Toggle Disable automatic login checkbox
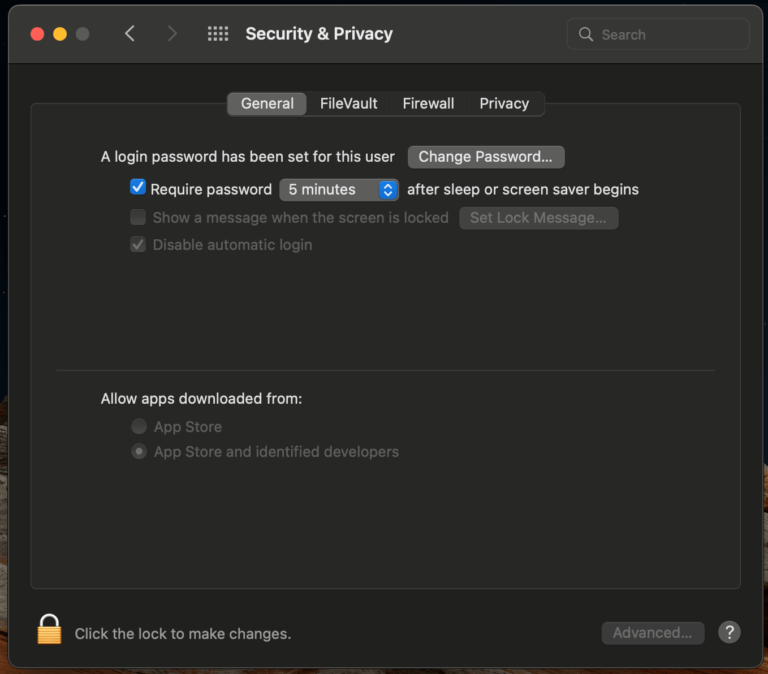Screen dimensions: 768x674 [138, 244]
